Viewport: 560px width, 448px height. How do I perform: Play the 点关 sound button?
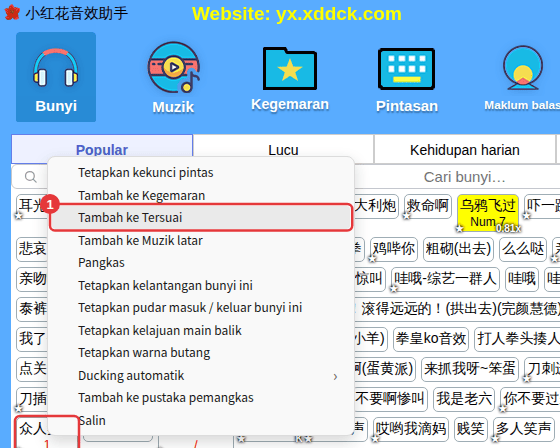[x=32, y=368]
